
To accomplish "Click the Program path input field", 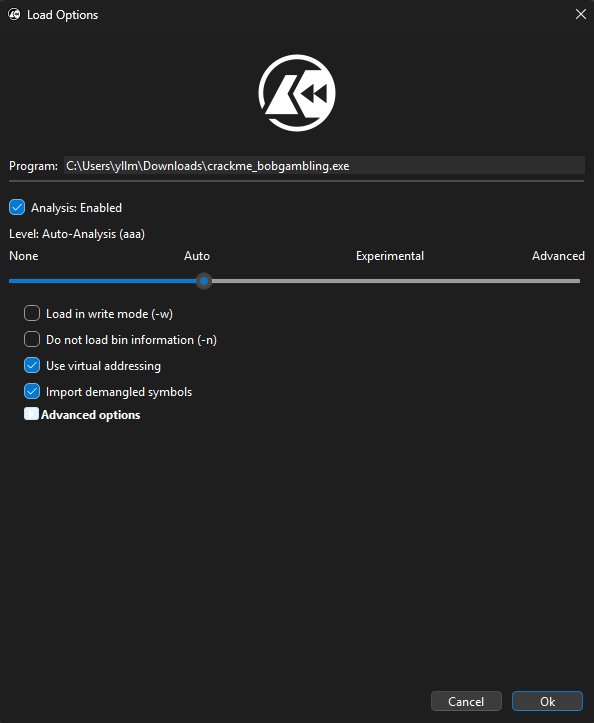I will tap(324, 166).
